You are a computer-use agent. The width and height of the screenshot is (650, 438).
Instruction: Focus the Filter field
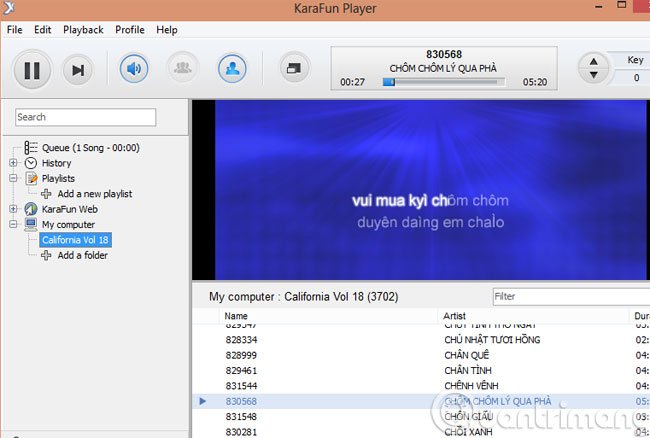(x=571, y=297)
